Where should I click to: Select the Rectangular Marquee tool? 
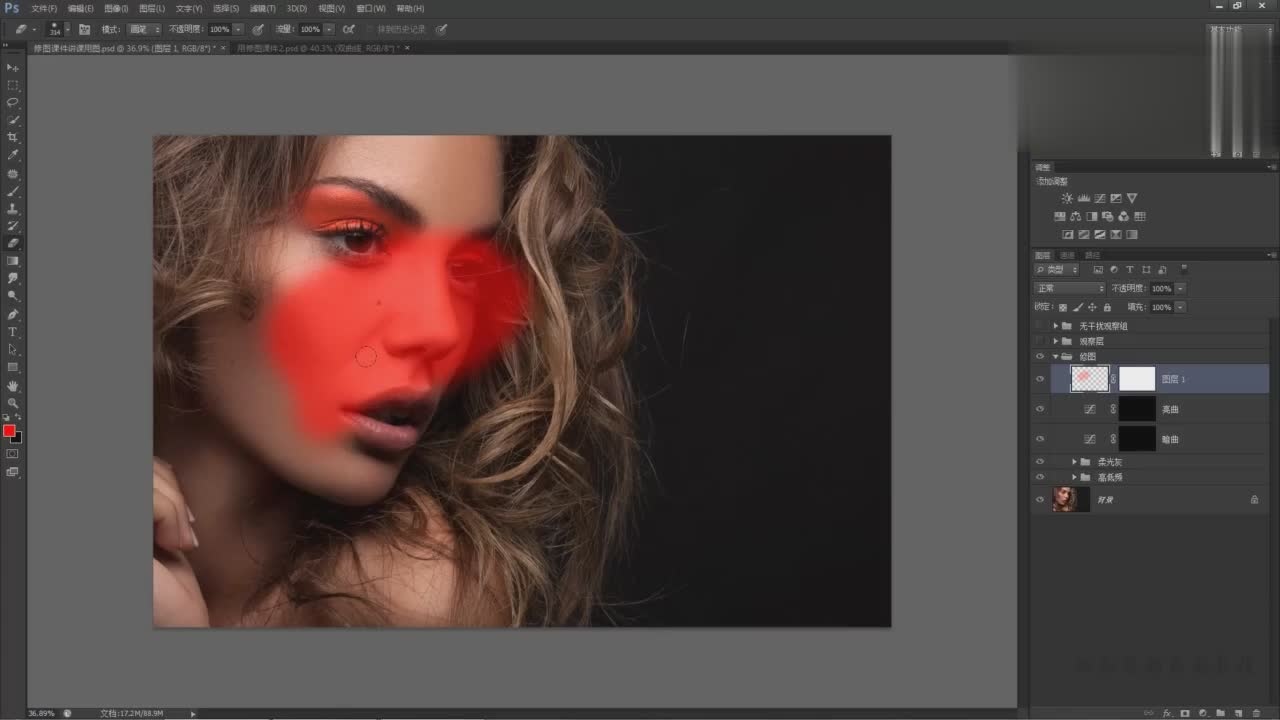tap(13, 85)
